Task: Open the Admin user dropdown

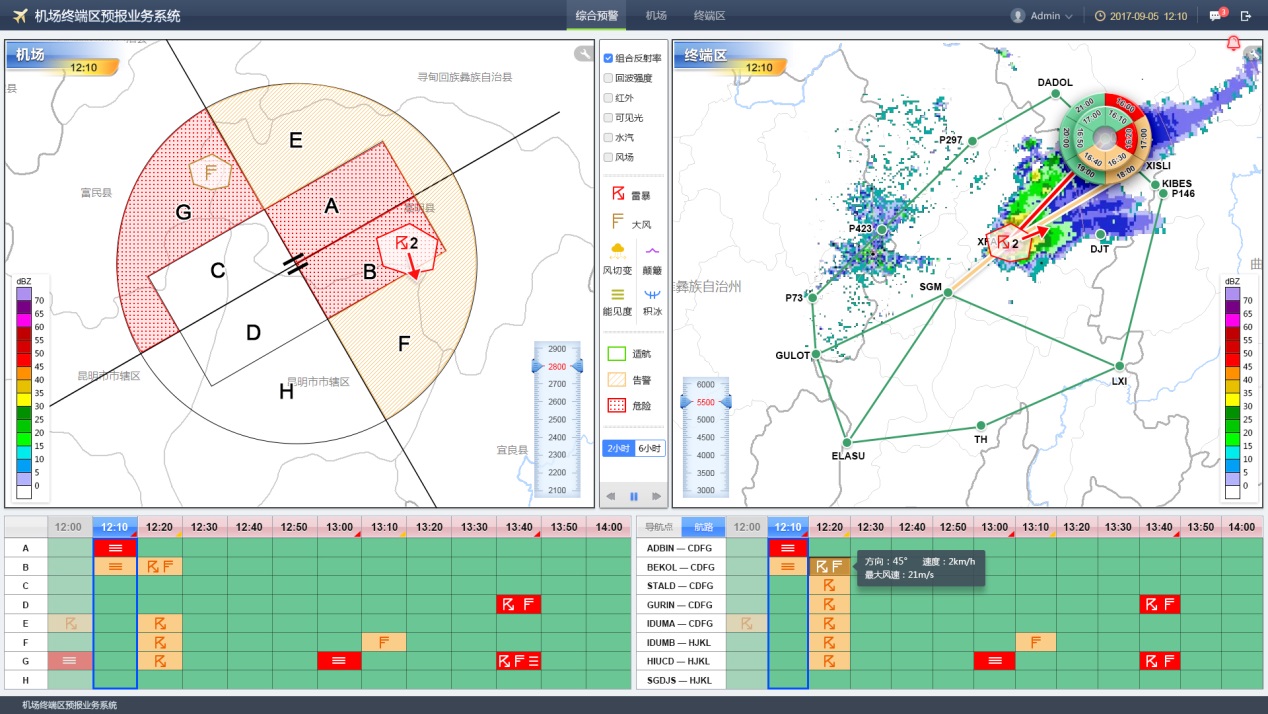Action: click(x=1043, y=16)
